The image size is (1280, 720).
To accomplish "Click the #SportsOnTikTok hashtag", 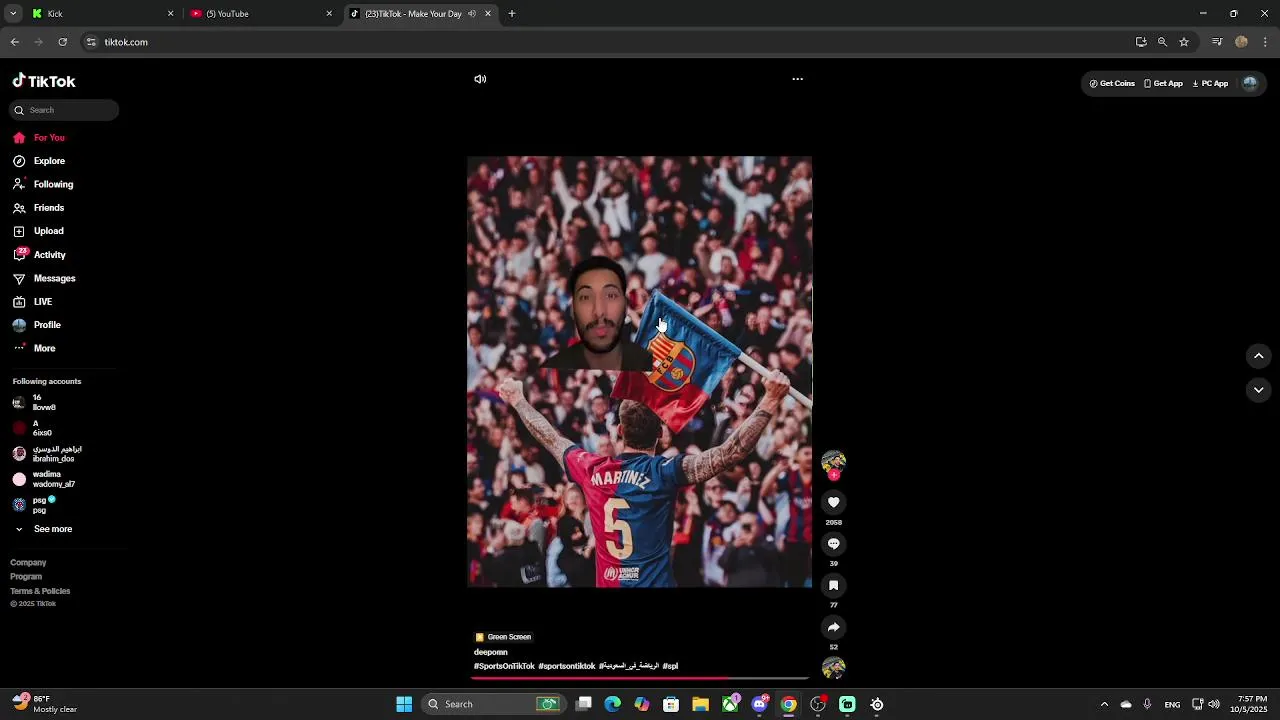I will click(x=504, y=666).
